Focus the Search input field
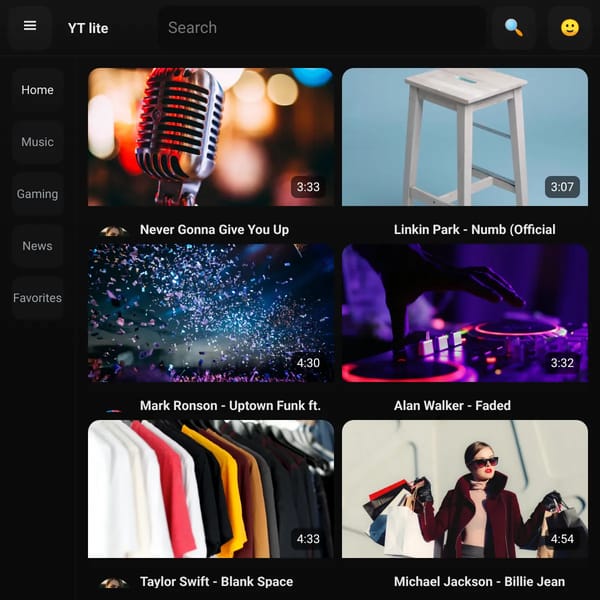Image resolution: width=600 pixels, height=600 pixels. tap(322, 28)
